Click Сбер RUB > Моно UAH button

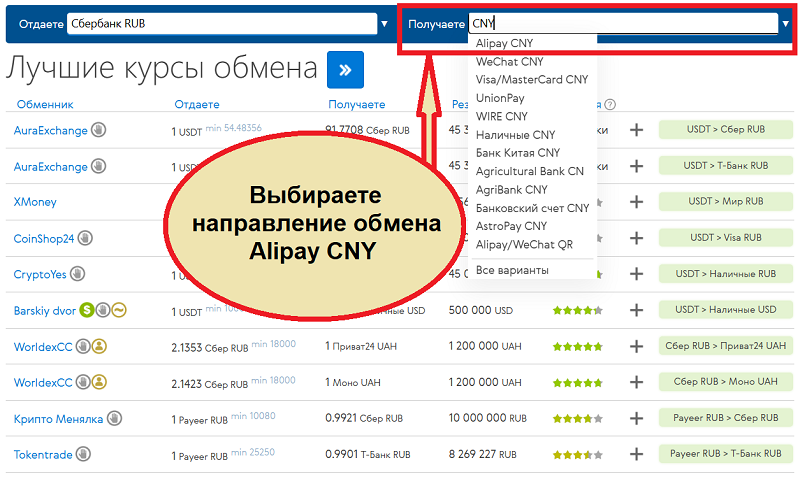(726, 382)
